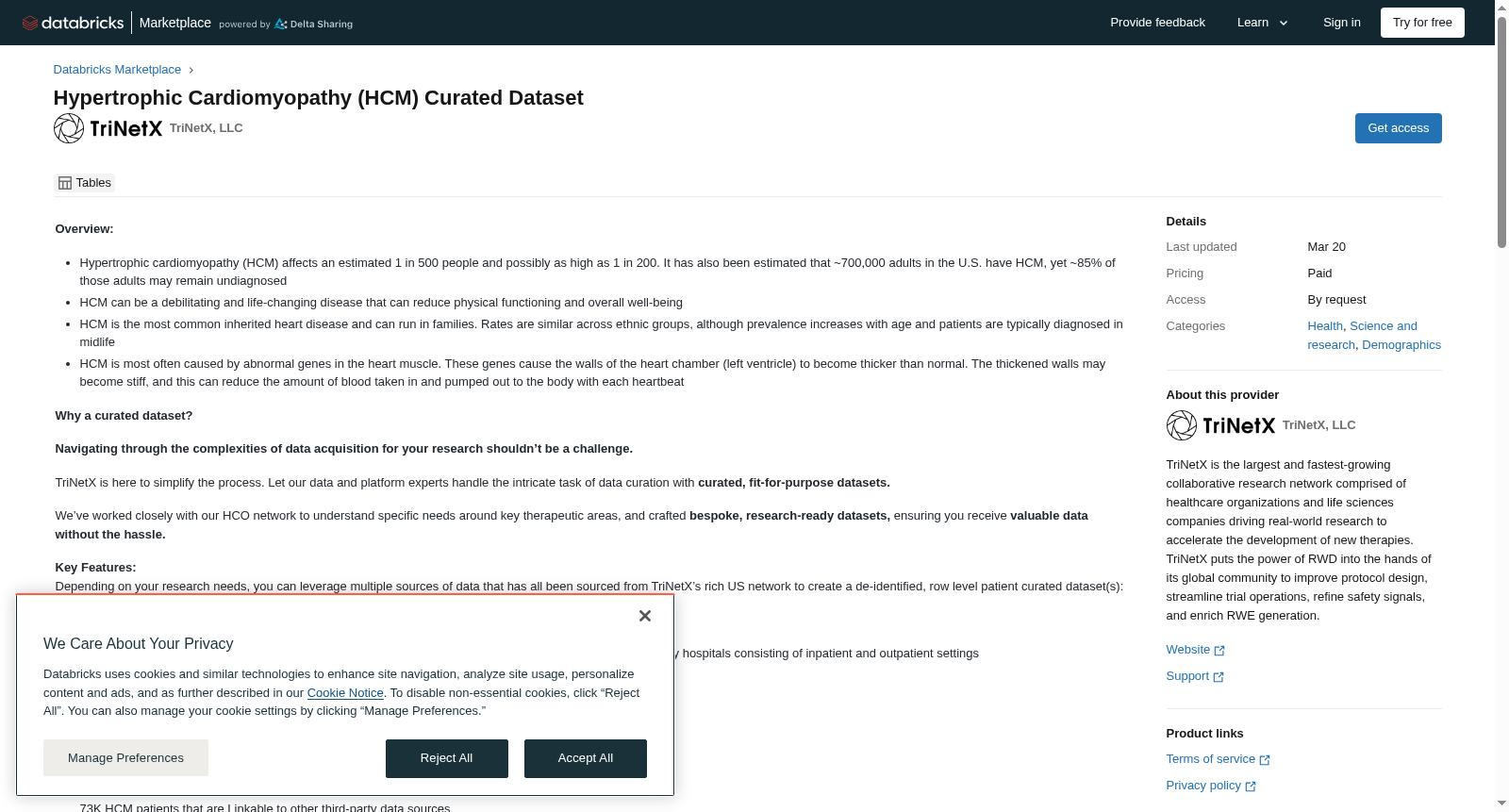Close the privacy cookie dialog
Viewport: 1509px width, 812px height.
(x=645, y=616)
